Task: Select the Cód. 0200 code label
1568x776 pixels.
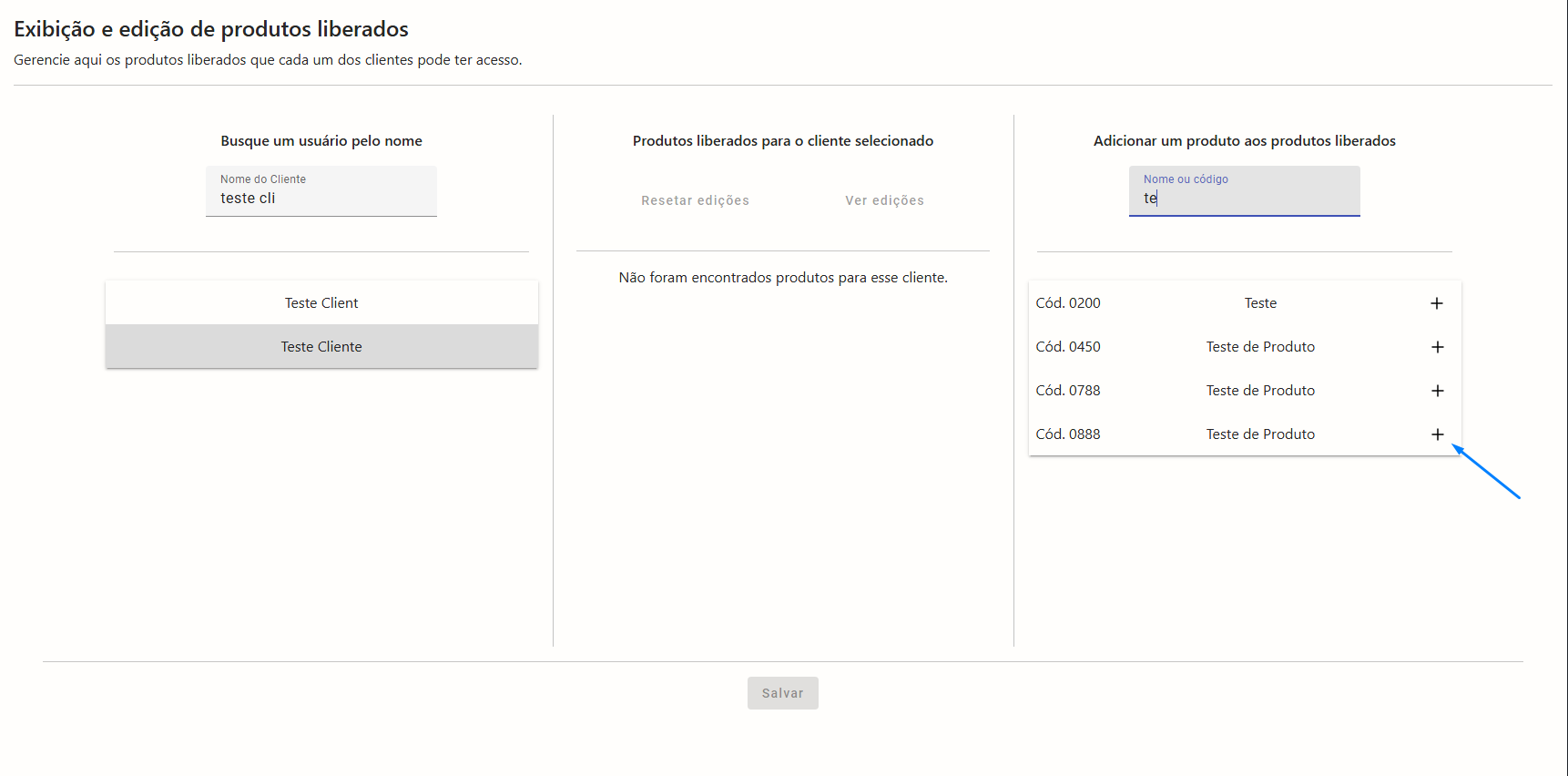Action: (x=1068, y=303)
